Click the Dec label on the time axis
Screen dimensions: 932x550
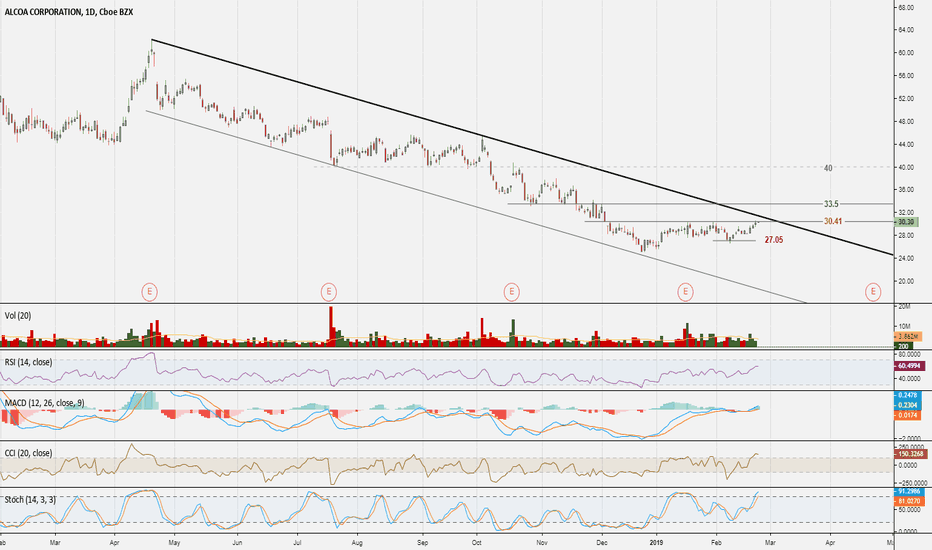point(602,542)
